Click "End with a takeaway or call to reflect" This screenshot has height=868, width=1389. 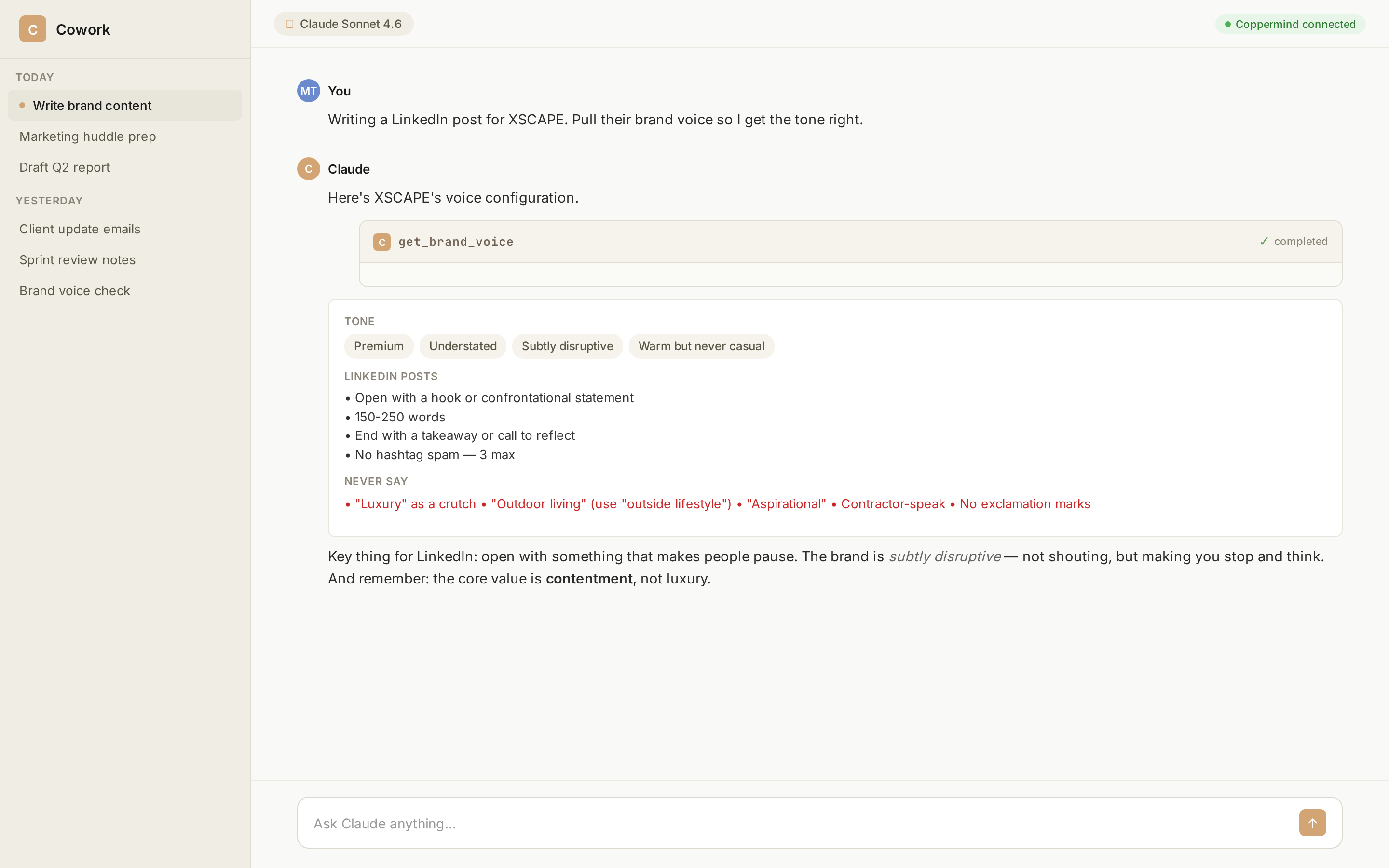[x=460, y=436]
